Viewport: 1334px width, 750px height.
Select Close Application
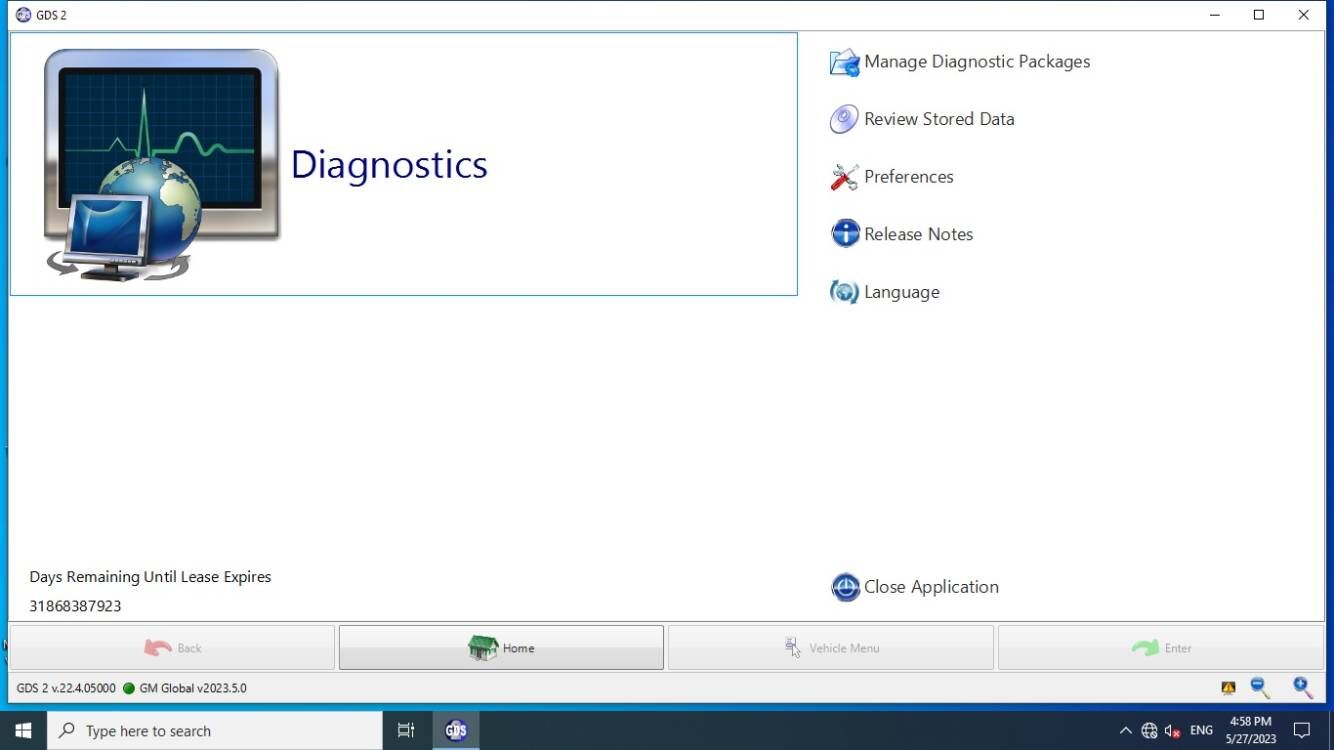(x=931, y=587)
